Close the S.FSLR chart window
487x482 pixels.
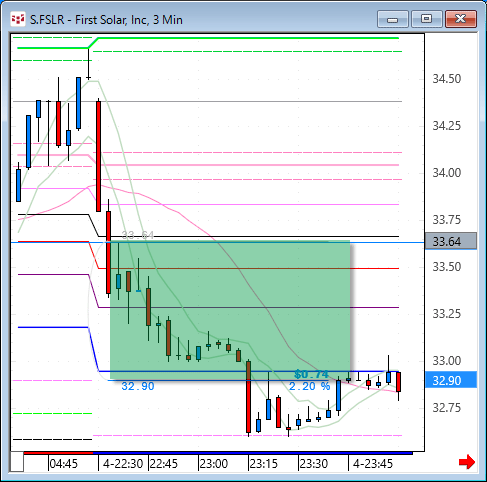[x=461, y=19]
